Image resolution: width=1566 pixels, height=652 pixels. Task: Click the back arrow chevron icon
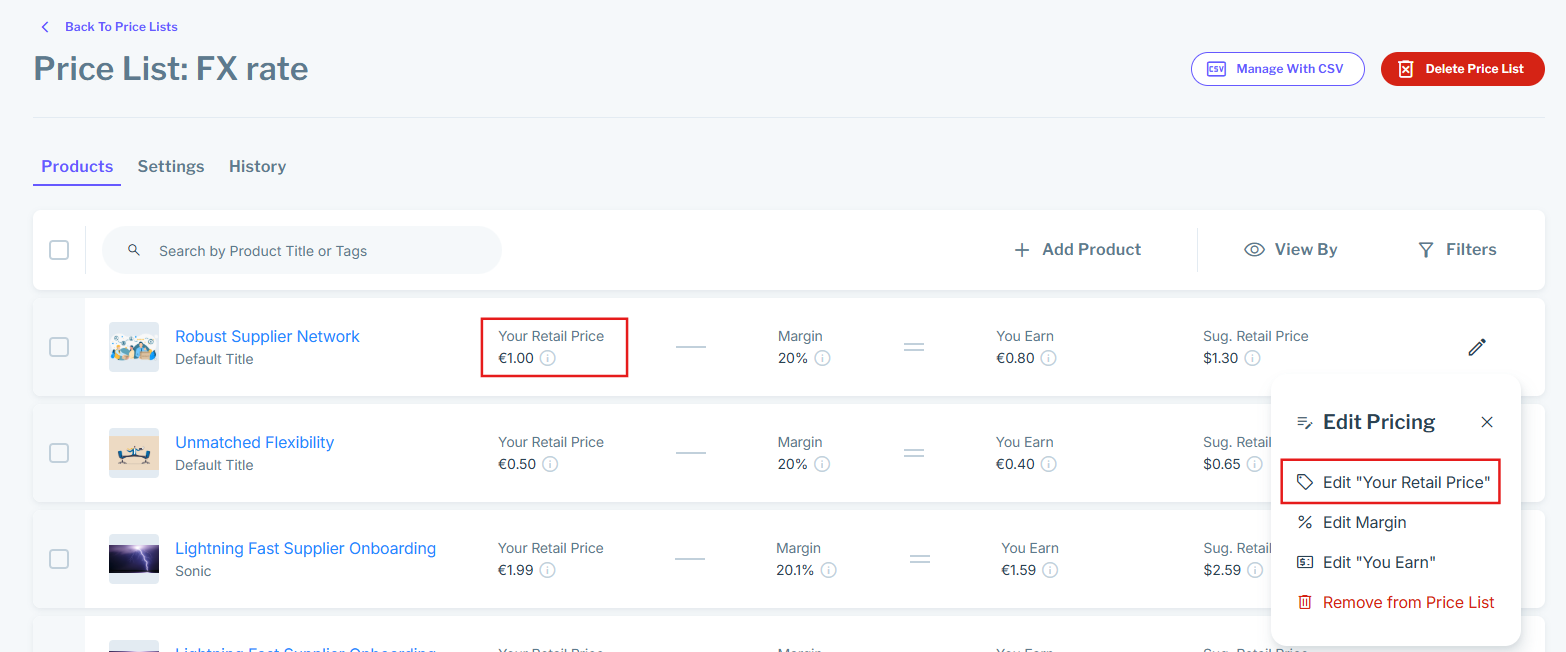click(x=44, y=27)
